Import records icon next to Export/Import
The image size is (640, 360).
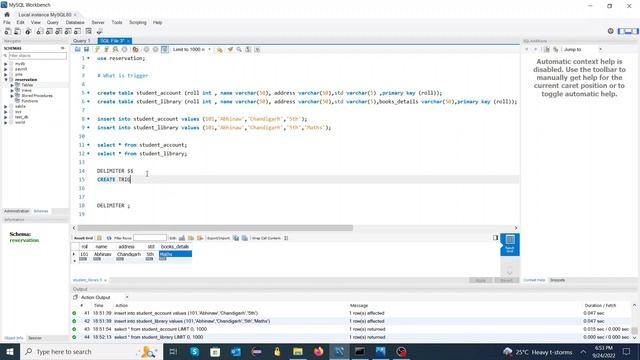pos(245,238)
